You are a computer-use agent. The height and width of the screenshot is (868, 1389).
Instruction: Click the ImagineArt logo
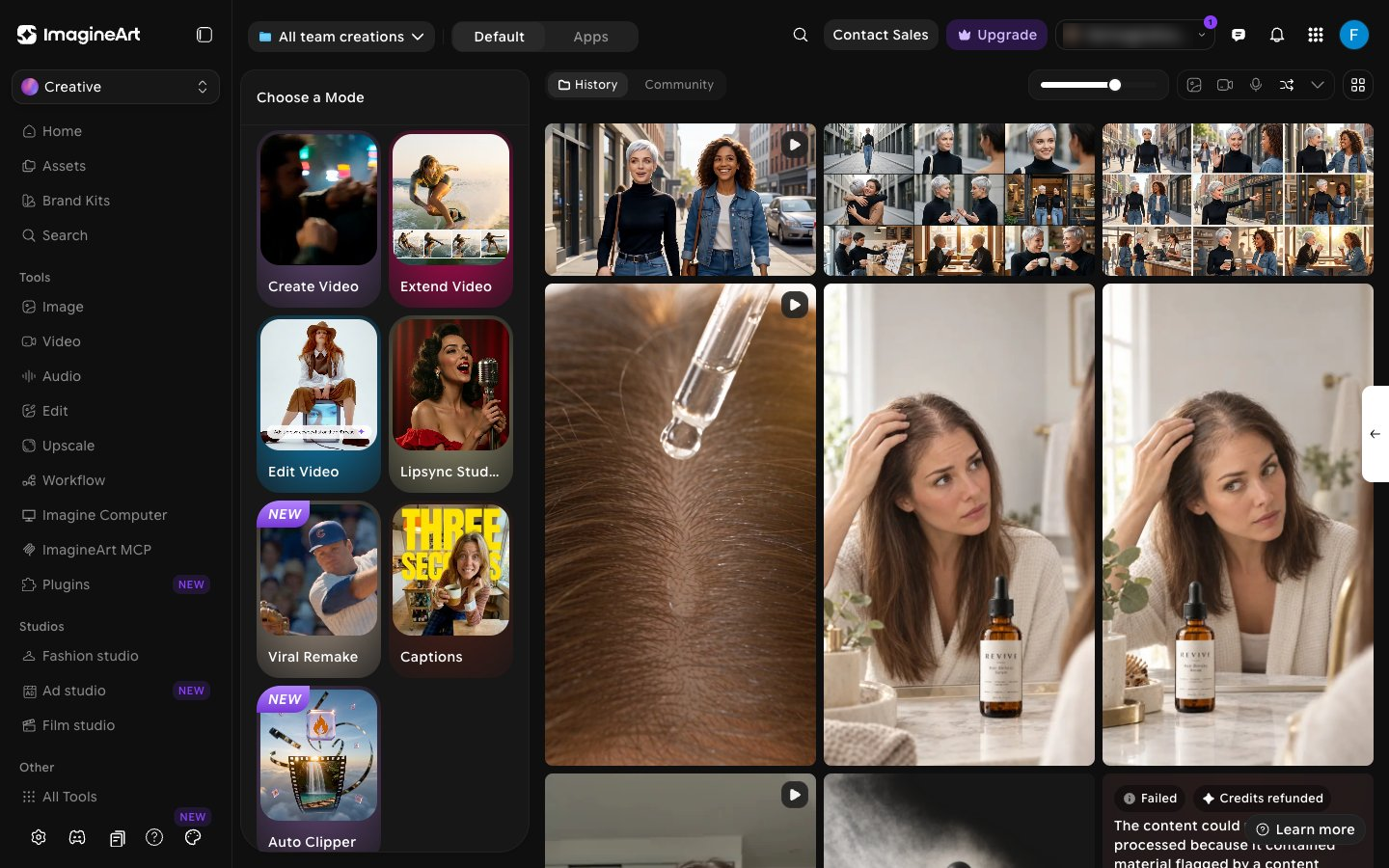click(x=79, y=35)
